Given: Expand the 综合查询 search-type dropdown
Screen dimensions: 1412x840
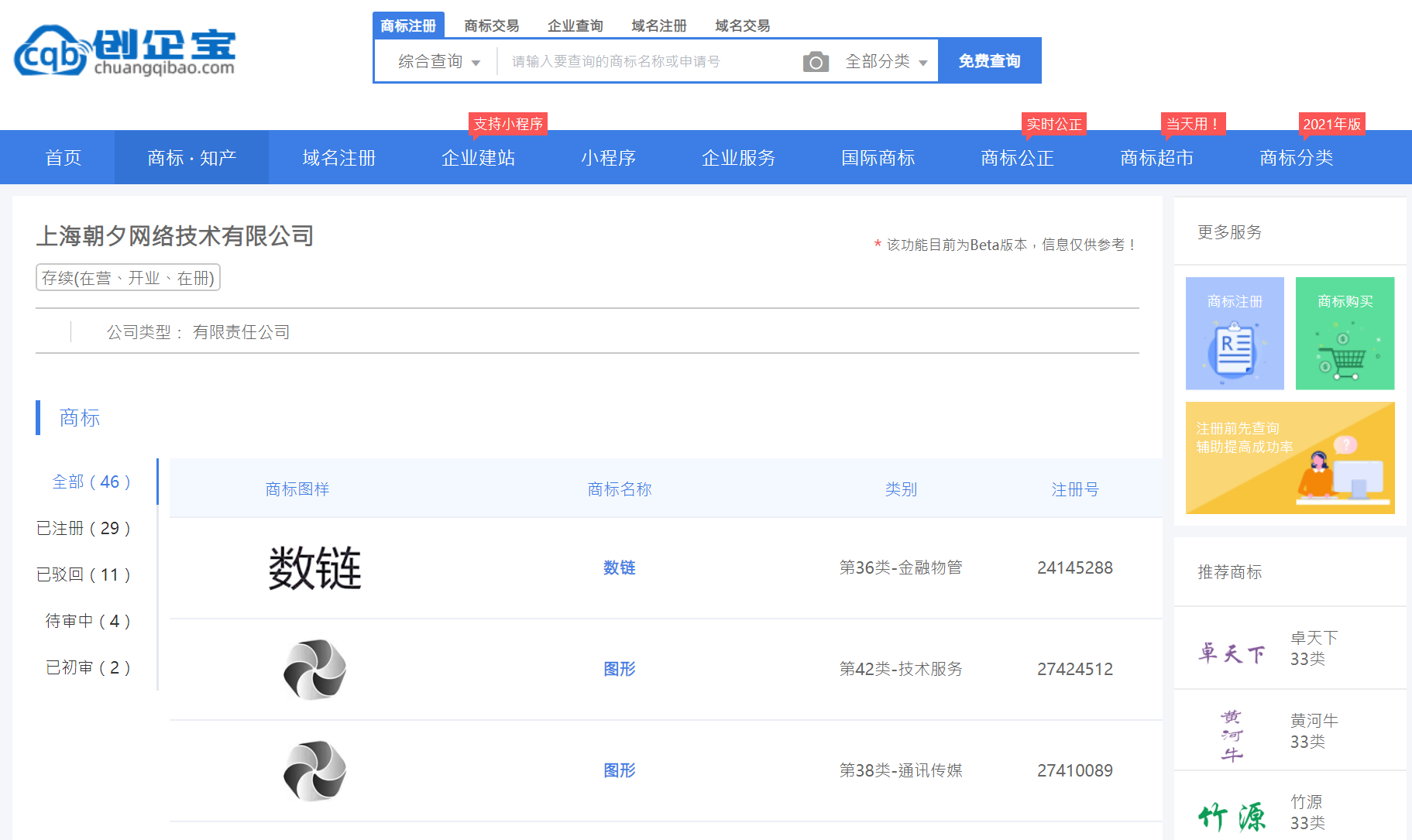Looking at the screenshot, I should [438, 61].
